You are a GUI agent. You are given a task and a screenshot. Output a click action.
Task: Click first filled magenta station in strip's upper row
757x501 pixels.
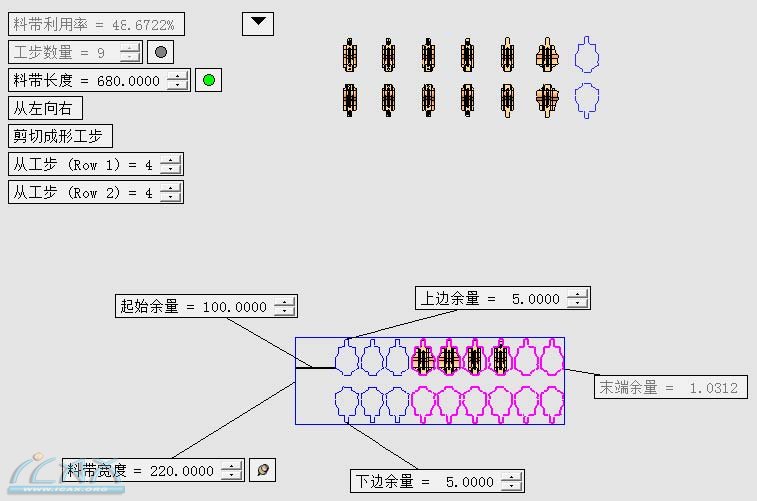click(424, 357)
